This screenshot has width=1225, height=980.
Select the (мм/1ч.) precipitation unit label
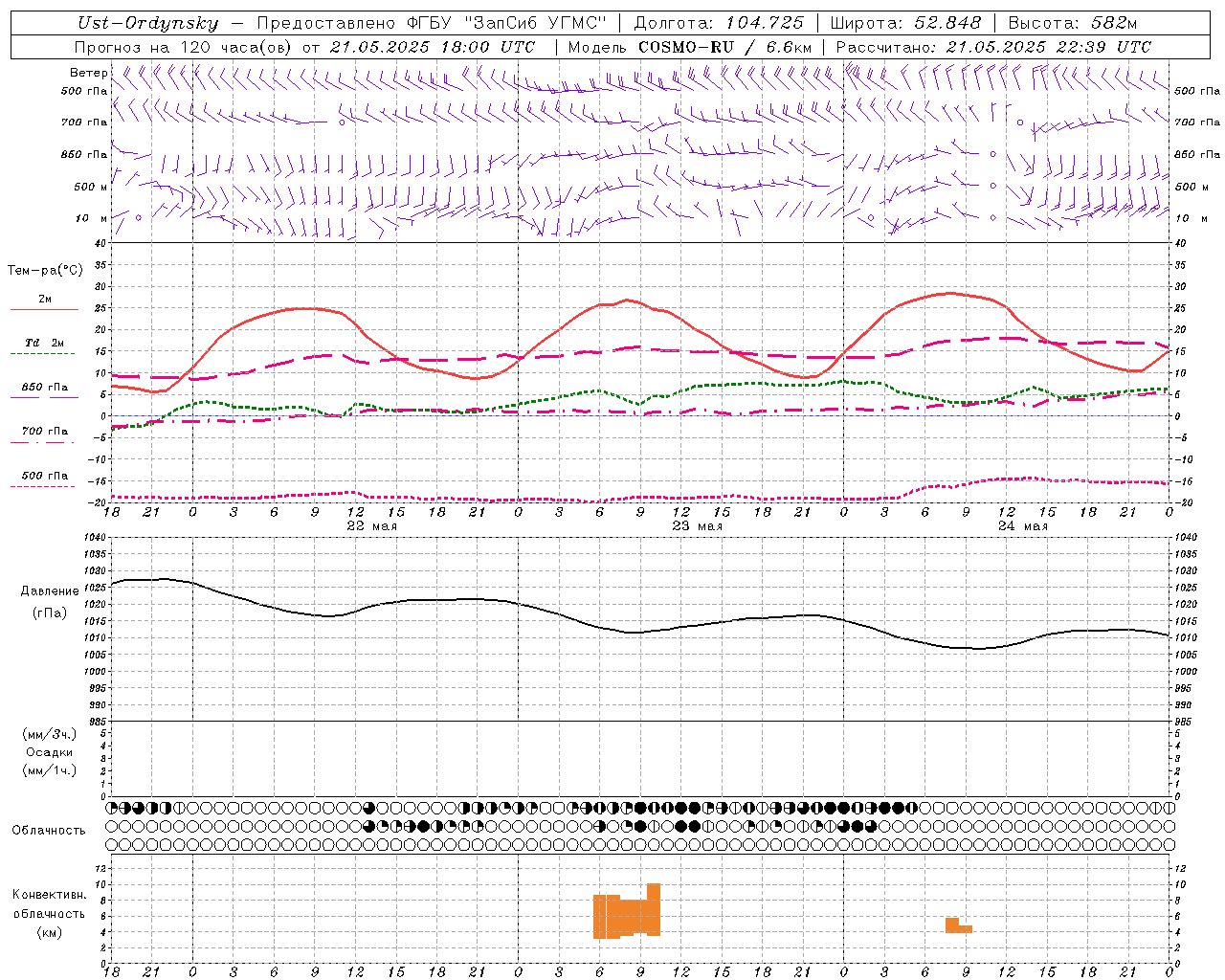click(x=50, y=770)
